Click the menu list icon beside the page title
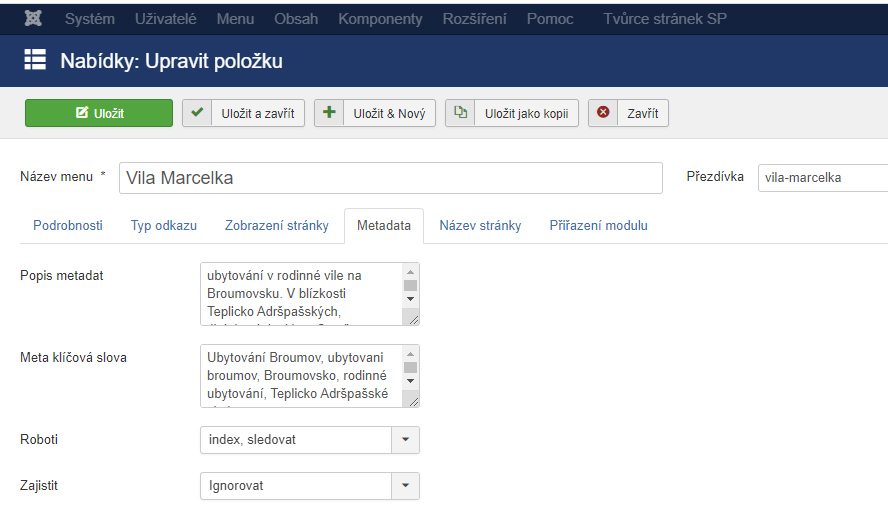This screenshot has height=522, width=888. 35,60
